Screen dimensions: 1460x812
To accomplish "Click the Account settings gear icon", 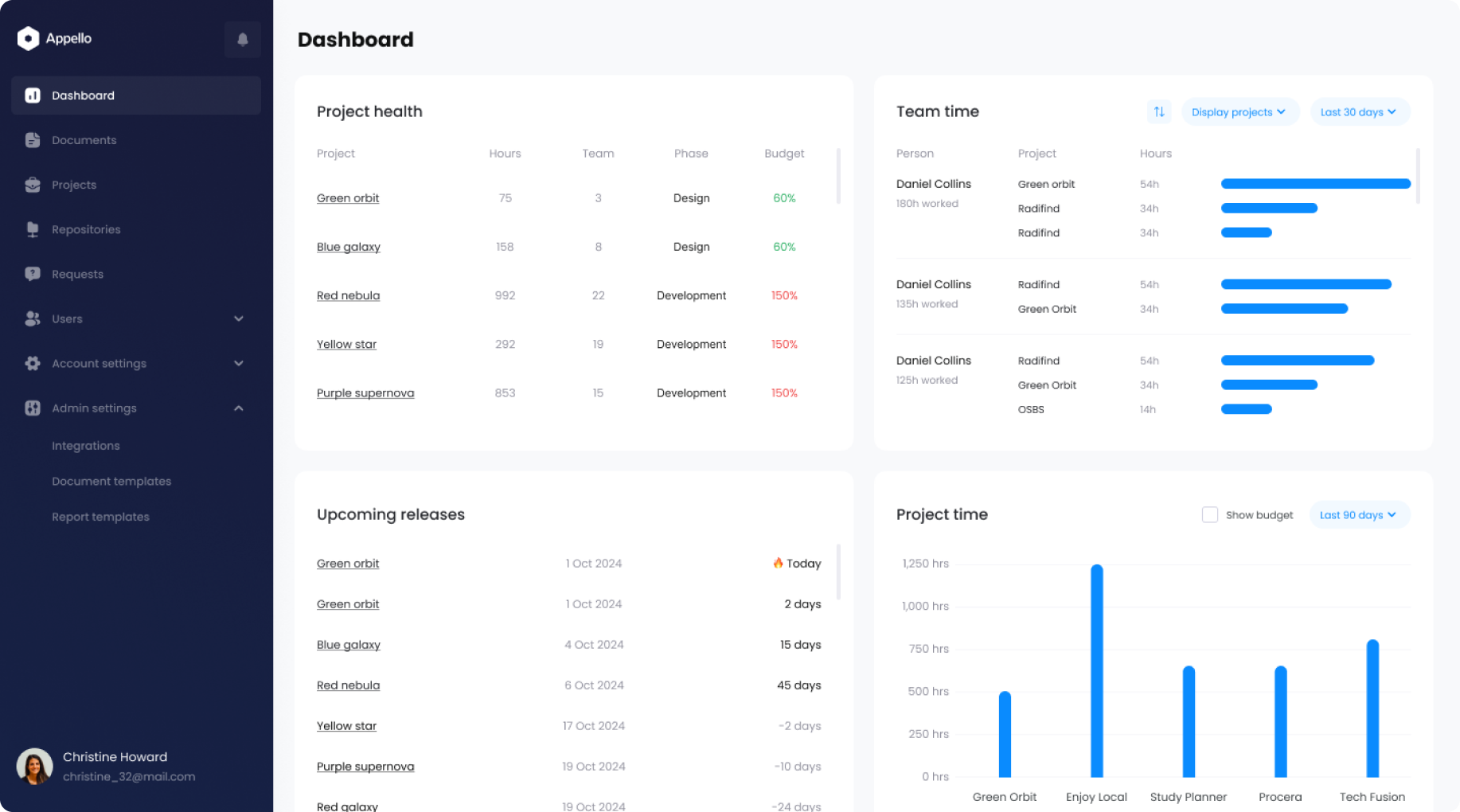I will click(x=33, y=363).
